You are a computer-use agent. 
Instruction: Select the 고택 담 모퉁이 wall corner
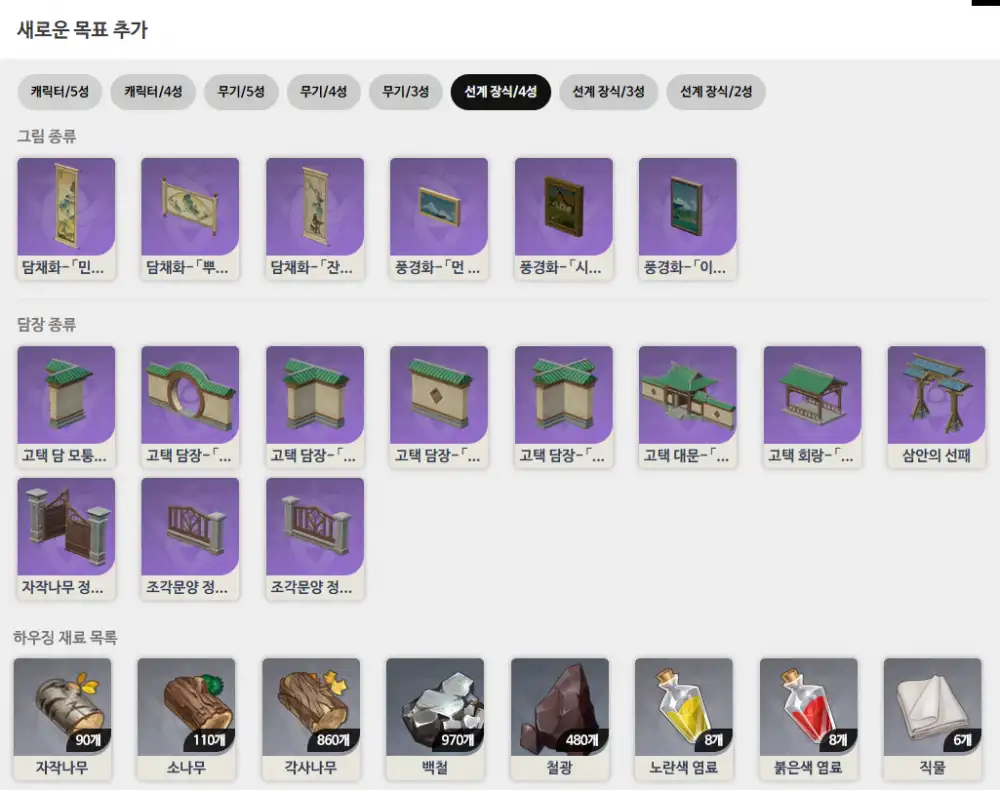click(x=66, y=406)
